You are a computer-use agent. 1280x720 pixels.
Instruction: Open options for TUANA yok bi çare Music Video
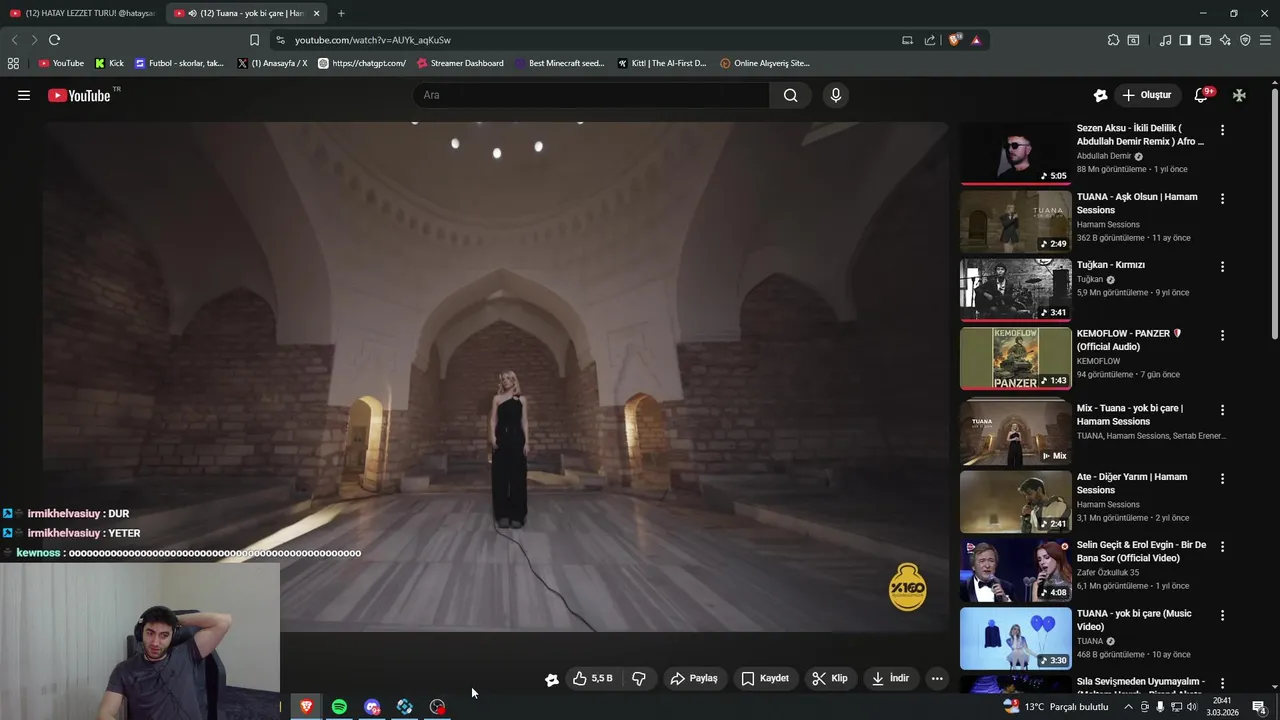click(x=1222, y=615)
